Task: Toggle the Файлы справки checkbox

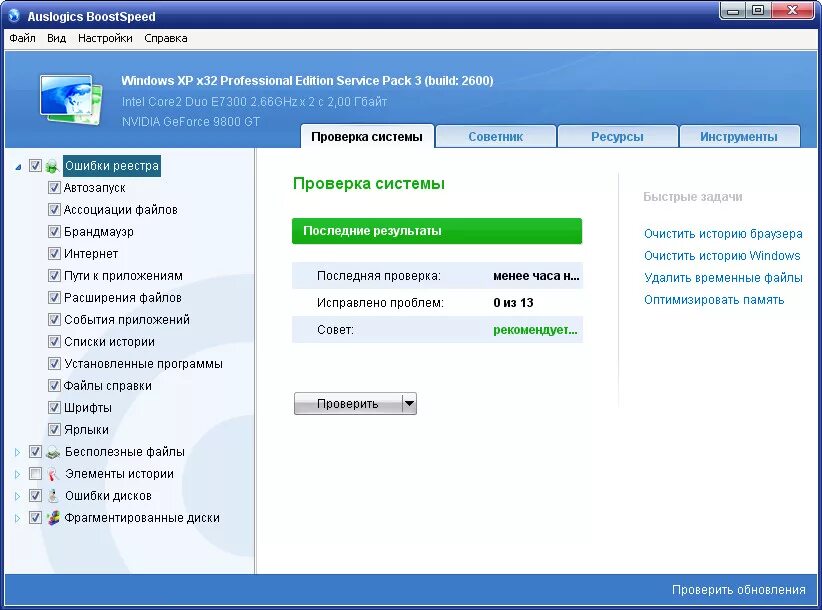Action: pos(54,386)
